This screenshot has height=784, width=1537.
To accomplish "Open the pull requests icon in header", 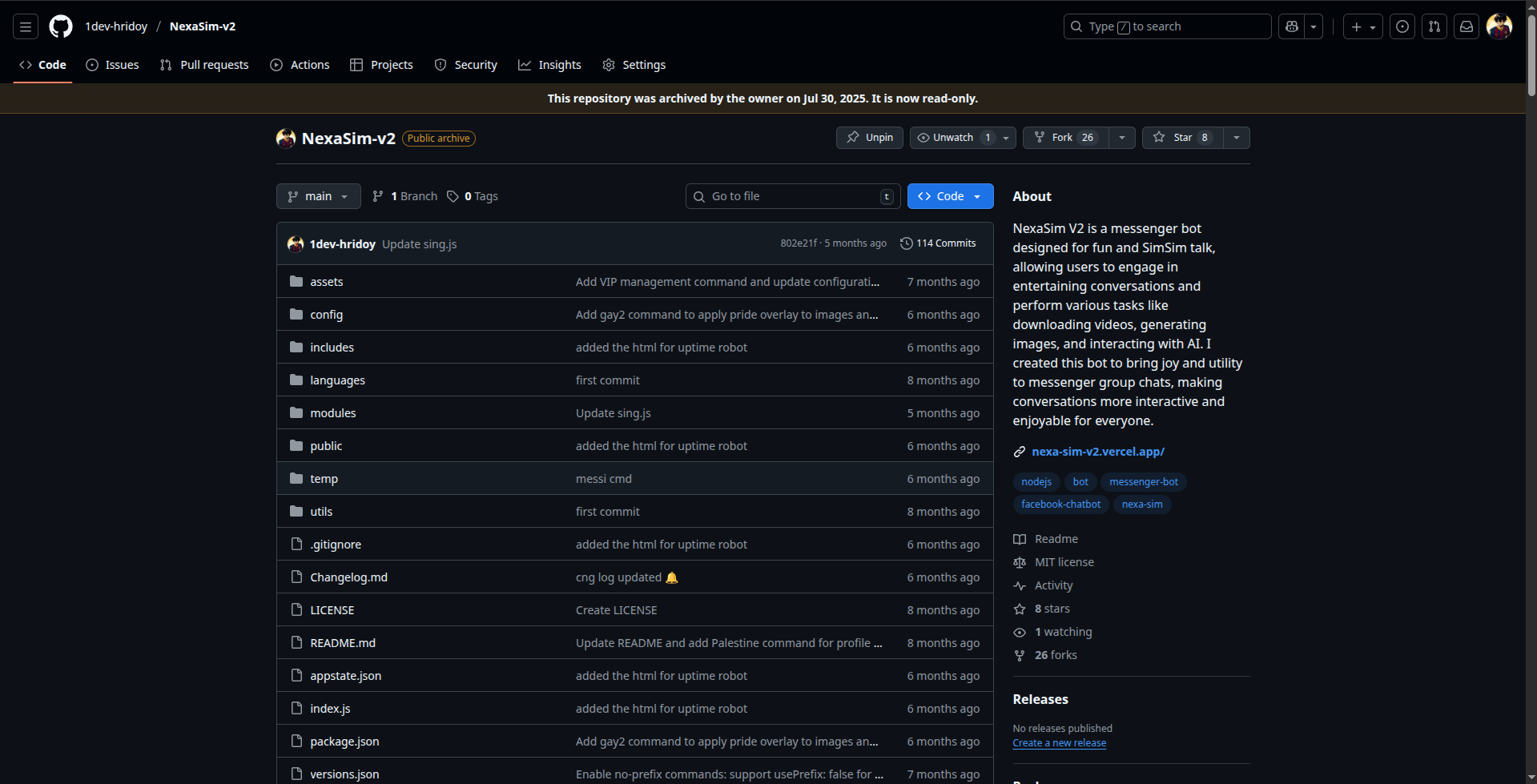I will click(x=1434, y=26).
